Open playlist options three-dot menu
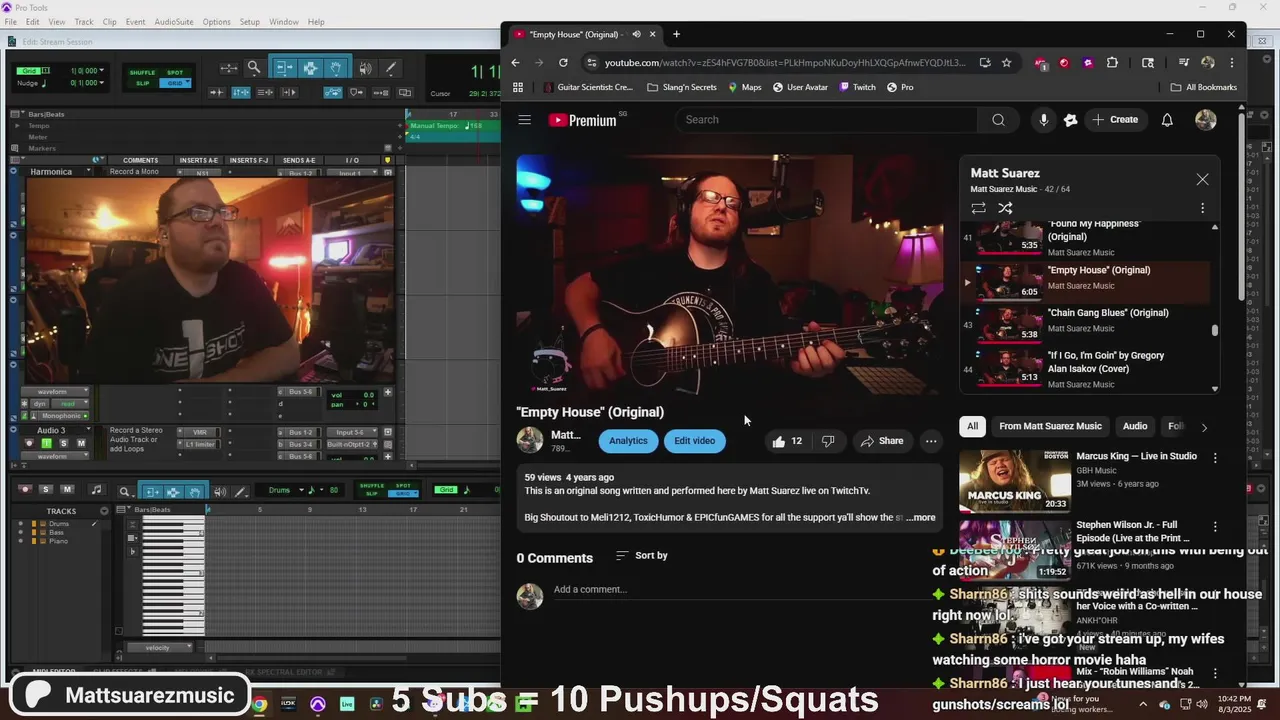 click(x=1202, y=208)
